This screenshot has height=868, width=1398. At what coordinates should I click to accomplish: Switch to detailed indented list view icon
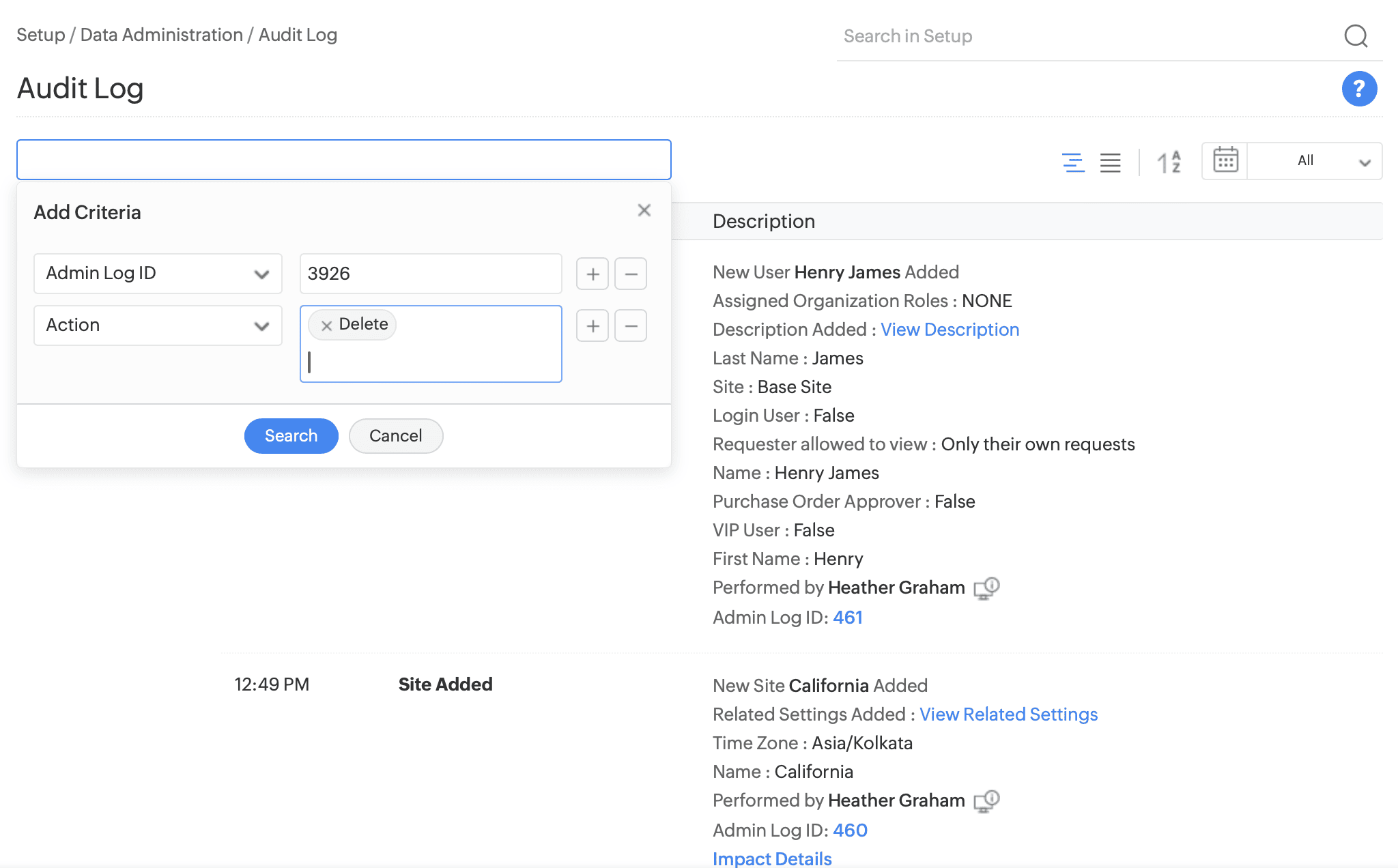pyautogui.click(x=1073, y=162)
